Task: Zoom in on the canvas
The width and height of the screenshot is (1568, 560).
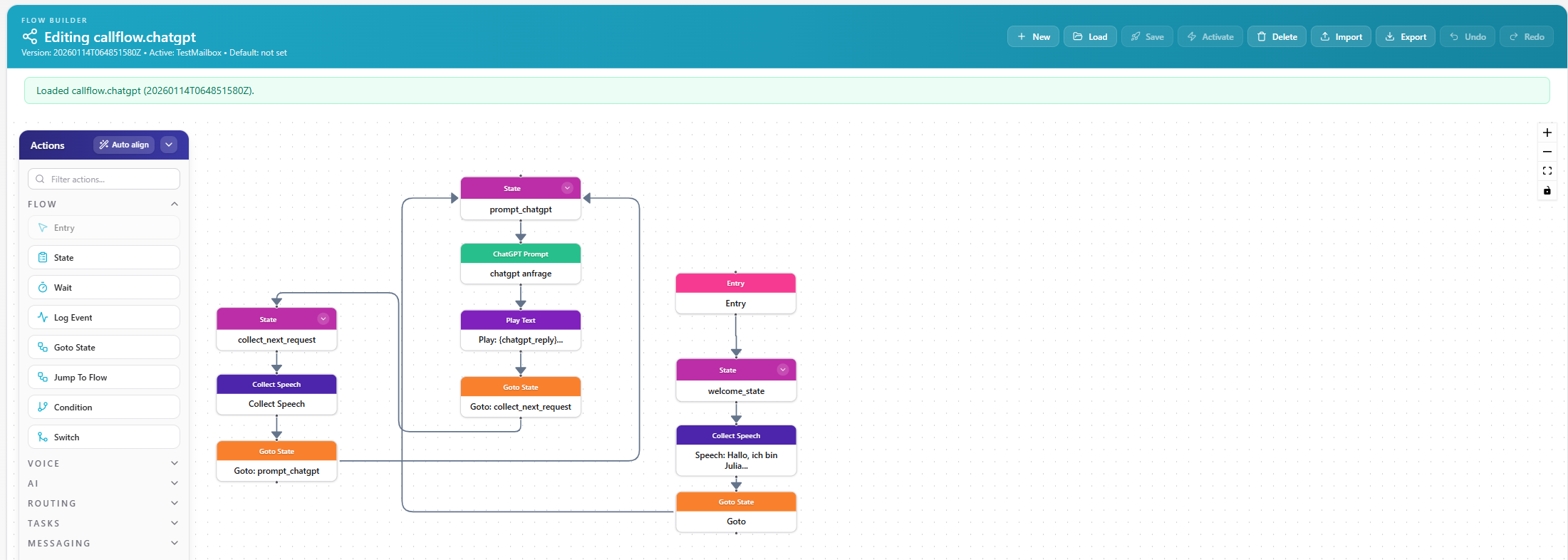Action: [x=1547, y=133]
